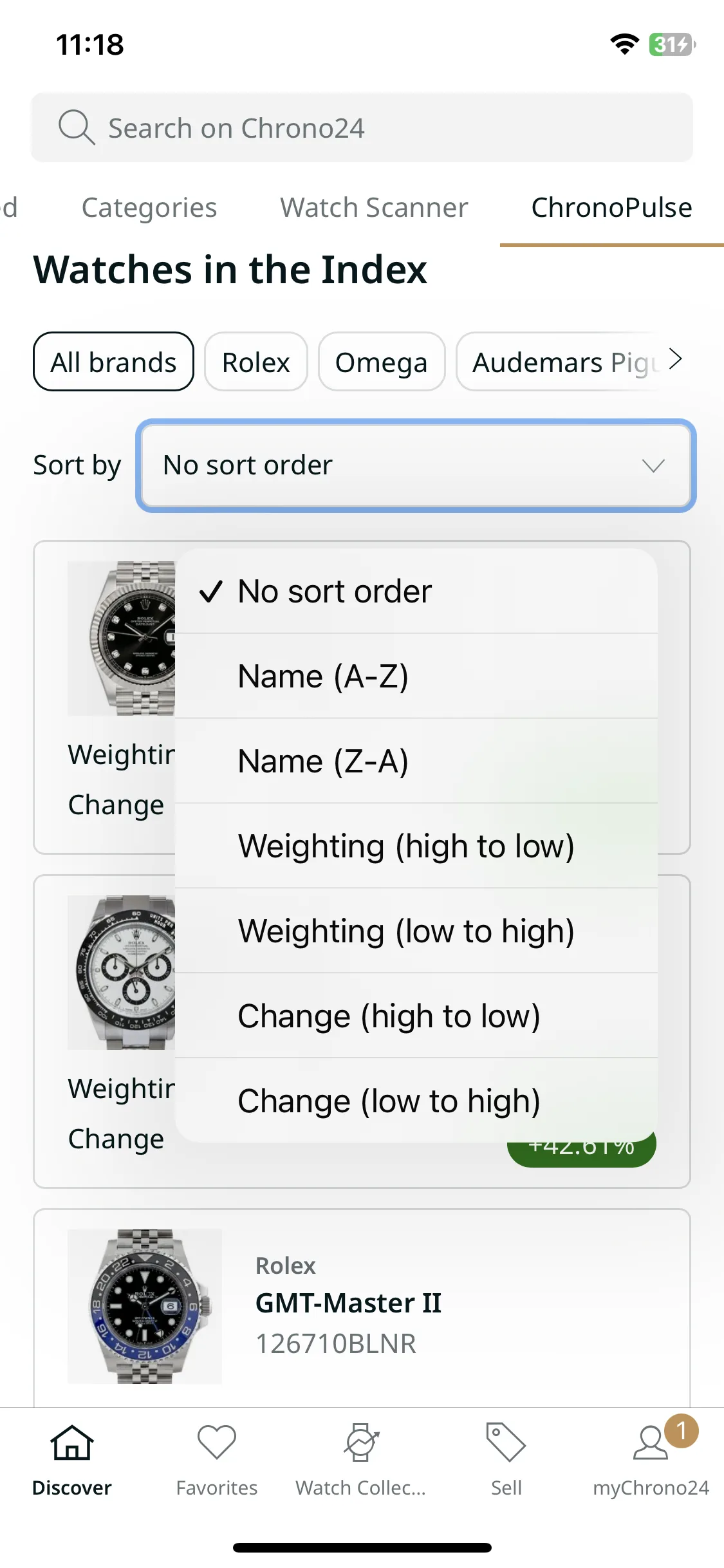Tap the notification badge on myChrono24
This screenshot has width=724, height=1568.
coord(682,1431)
